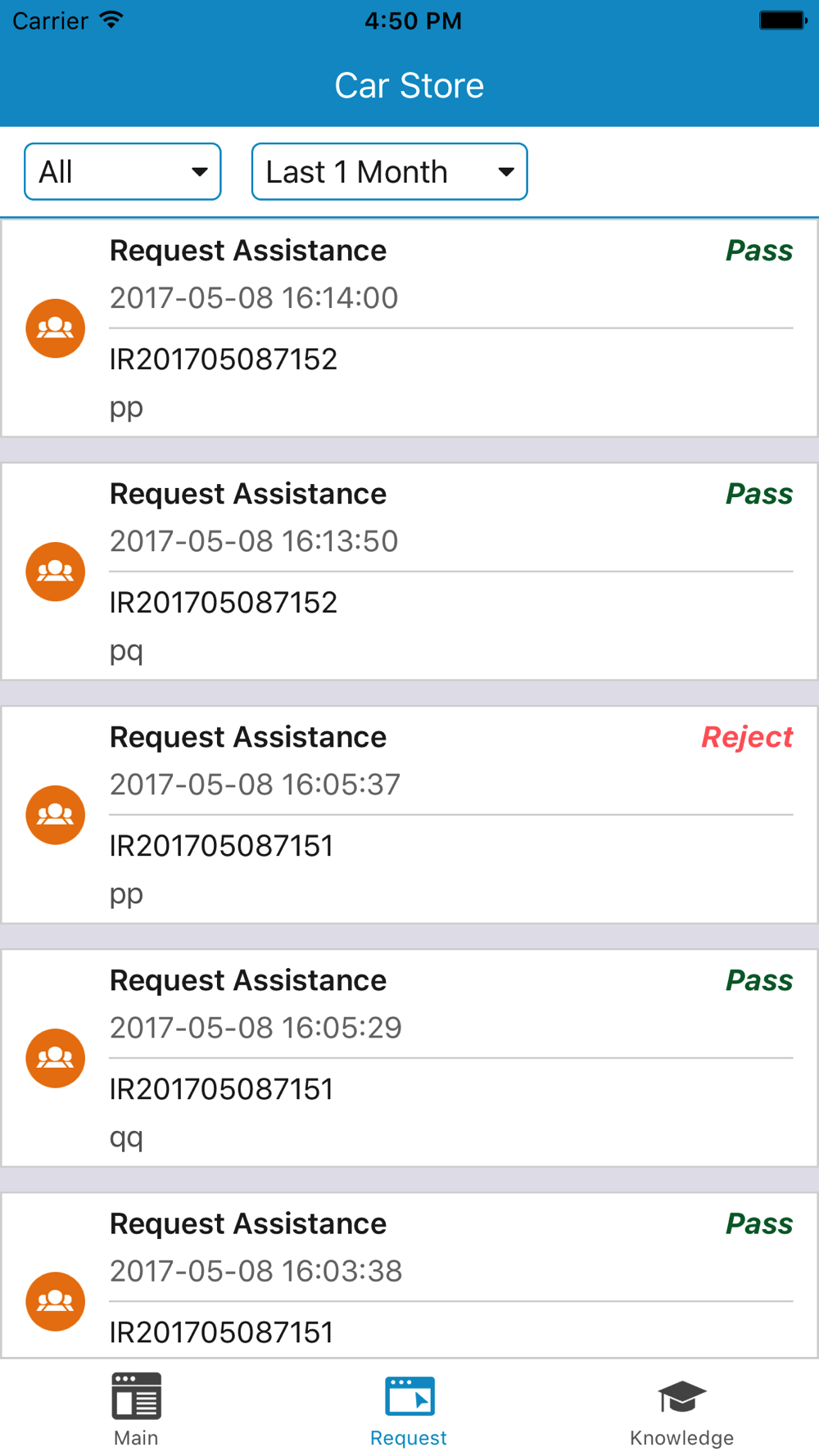Open the Main tab icon

point(136,1395)
